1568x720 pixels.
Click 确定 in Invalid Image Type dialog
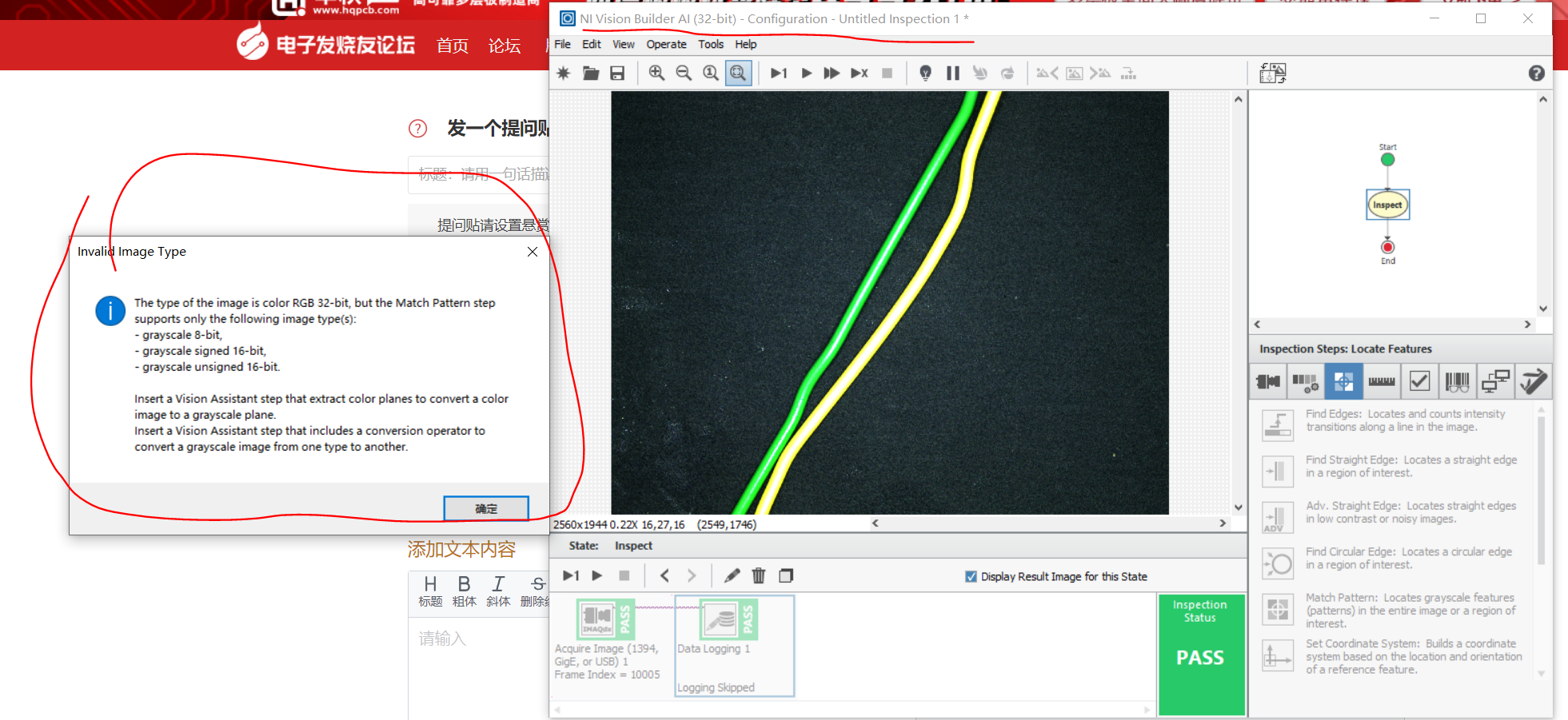(486, 508)
